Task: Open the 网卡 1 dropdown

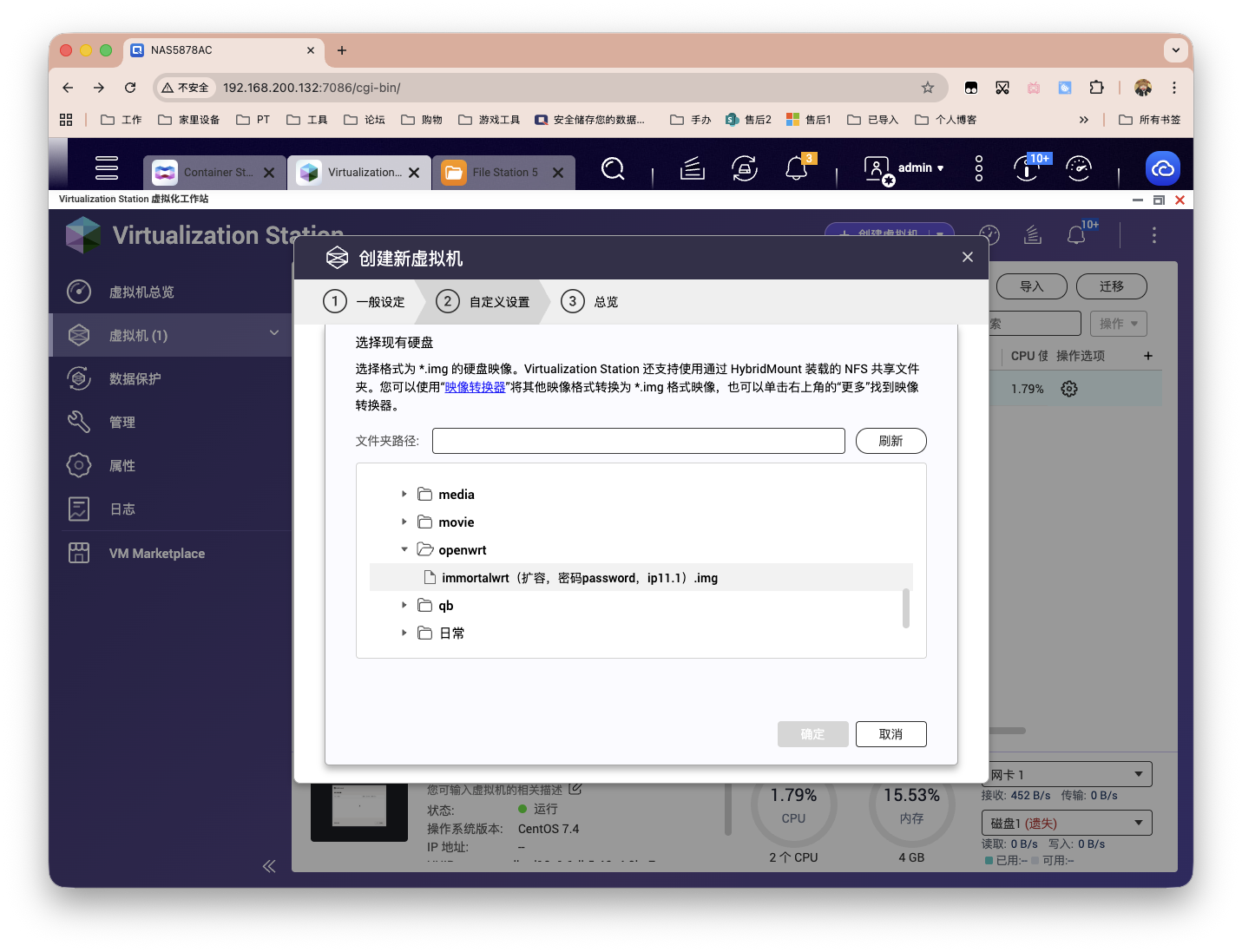Action: point(1066,773)
